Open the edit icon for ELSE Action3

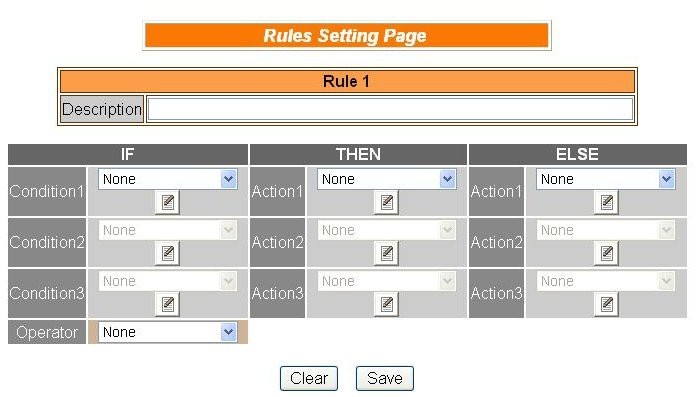[606, 305]
